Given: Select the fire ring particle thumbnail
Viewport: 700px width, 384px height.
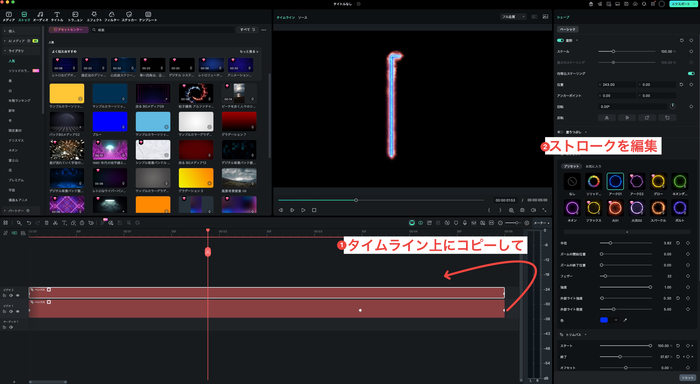Looking at the screenshot, I should click(x=196, y=93).
